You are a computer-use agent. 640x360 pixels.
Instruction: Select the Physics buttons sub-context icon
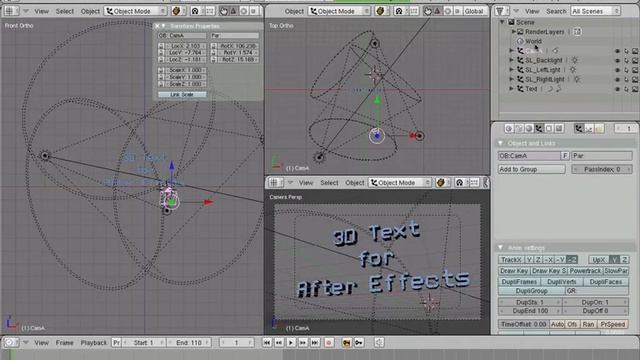click(x=589, y=129)
